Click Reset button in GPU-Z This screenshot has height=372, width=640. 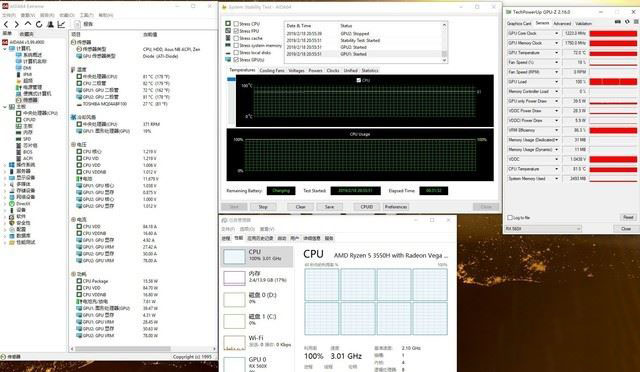coord(628,217)
